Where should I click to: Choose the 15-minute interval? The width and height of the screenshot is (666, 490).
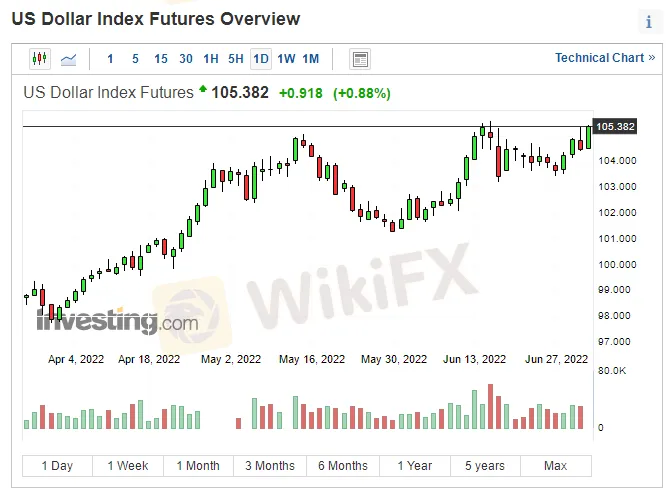click(160, 59)
